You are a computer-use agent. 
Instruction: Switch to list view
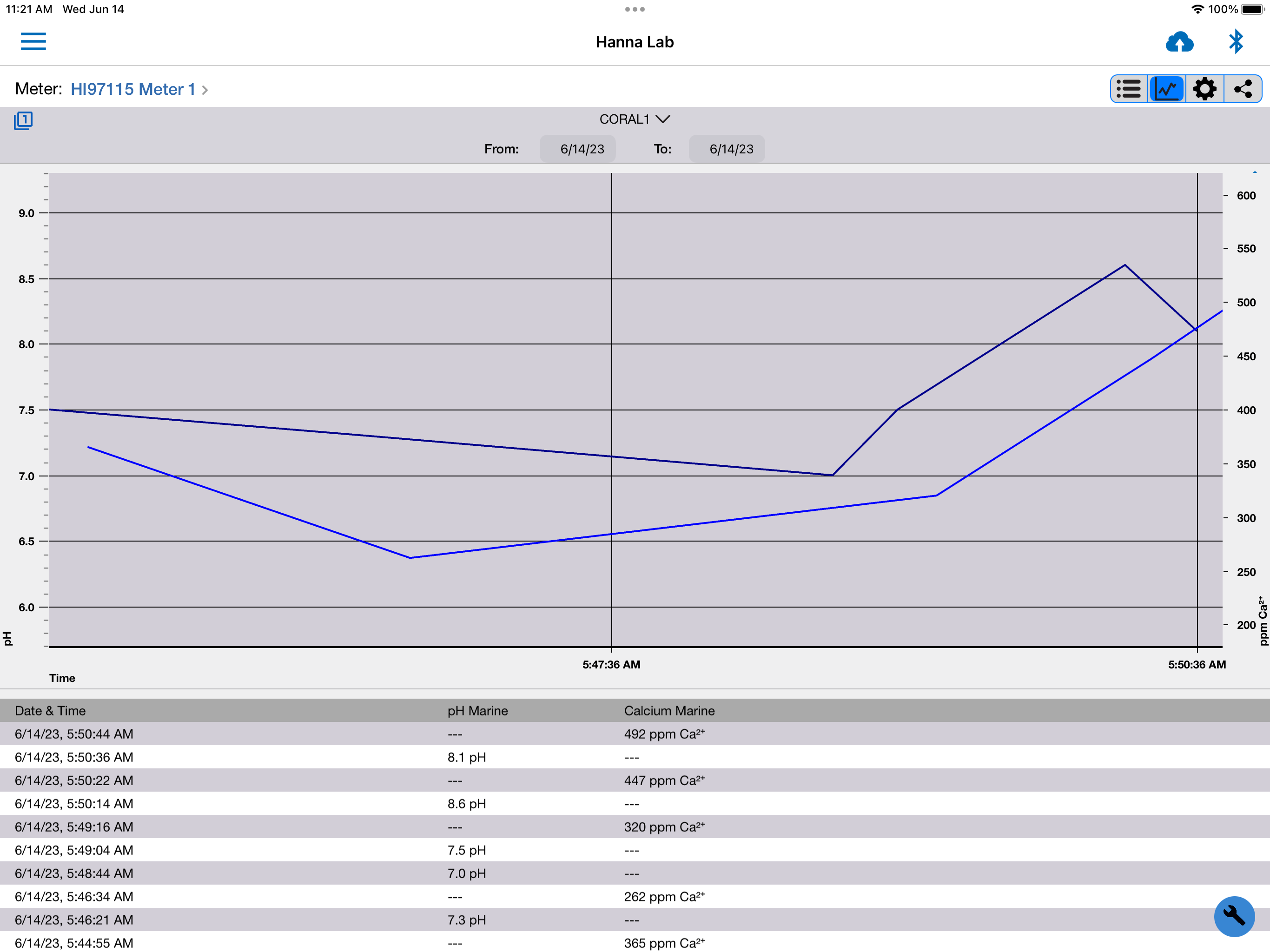pos(1129,89)
